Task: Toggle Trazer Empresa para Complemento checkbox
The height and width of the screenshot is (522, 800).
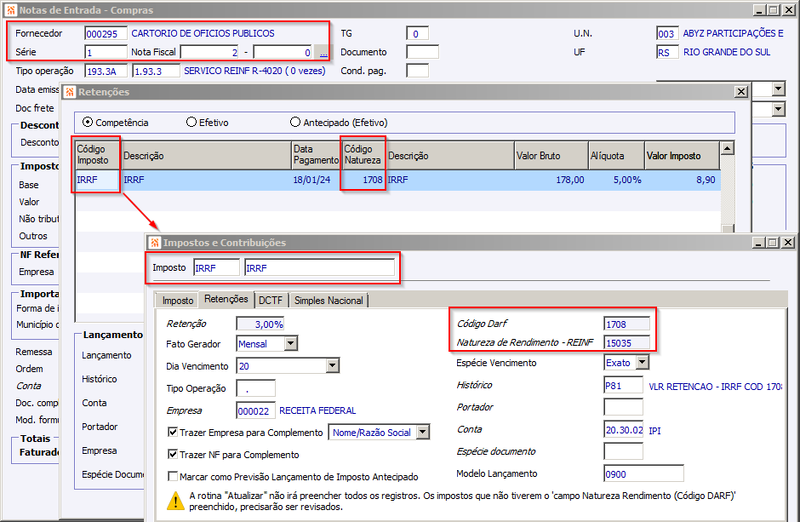Action: [172, 432]
